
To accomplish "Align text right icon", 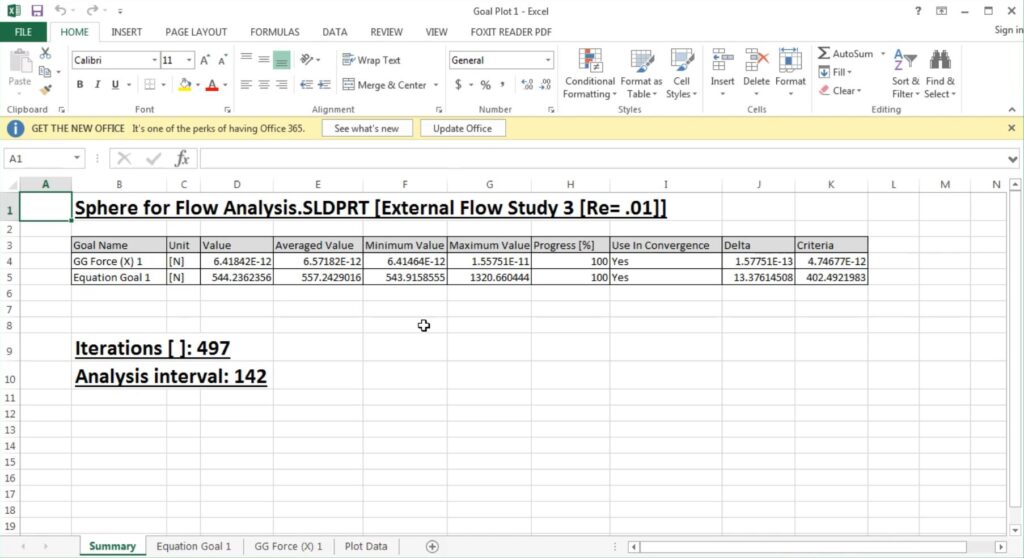I will pos(281,85).
